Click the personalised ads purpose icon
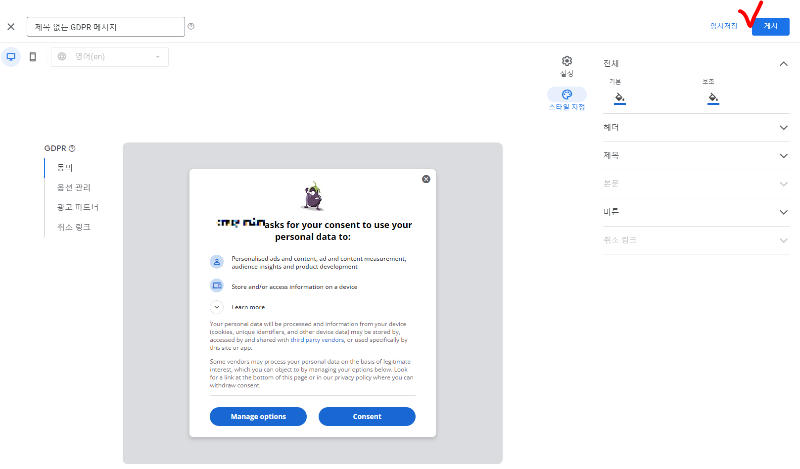Viewport: 800px width, 469px height. click(x=217, y=262)
